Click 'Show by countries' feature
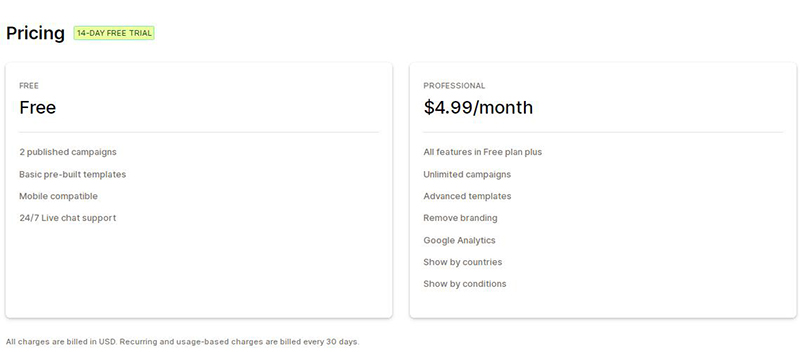 tap(463, 262)
